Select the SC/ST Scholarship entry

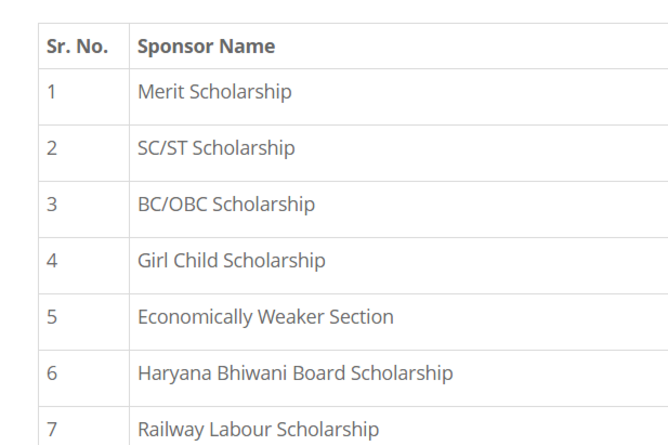(216, 148)
